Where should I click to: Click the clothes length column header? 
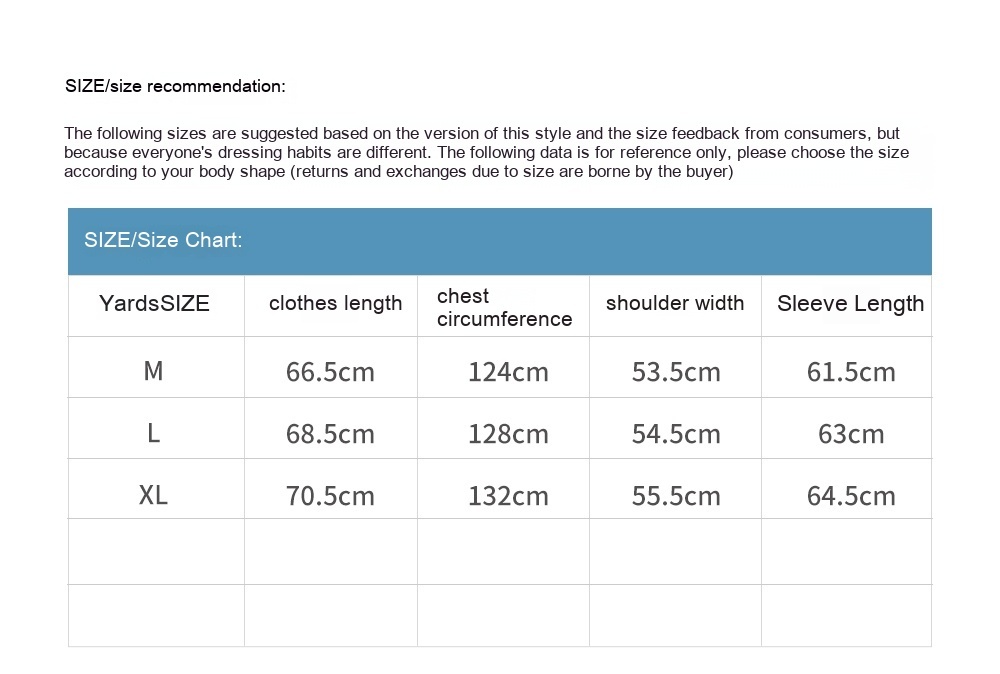coord(335,304)
